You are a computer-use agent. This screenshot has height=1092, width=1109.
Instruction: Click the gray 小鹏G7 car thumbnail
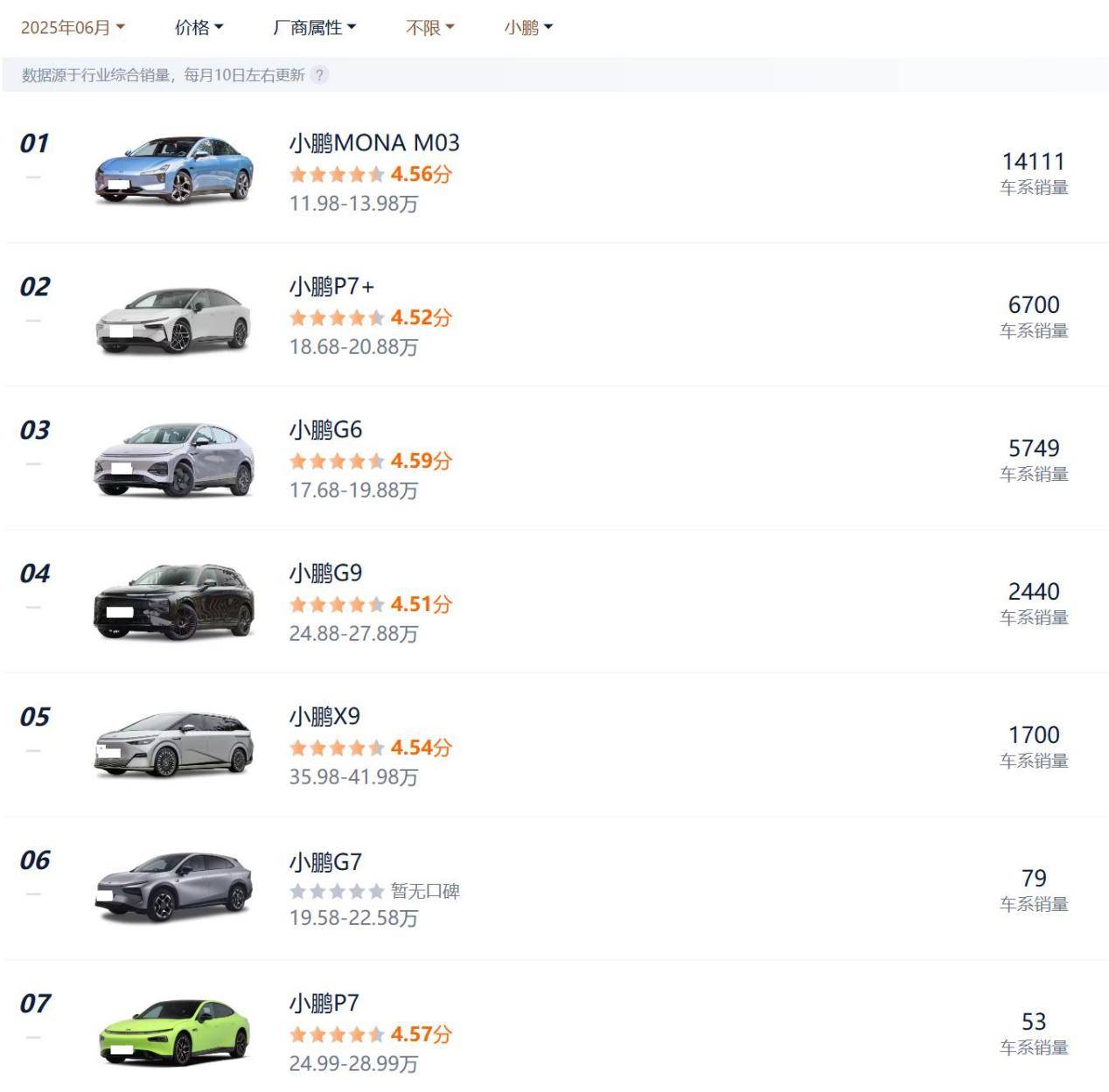point(174,887)
